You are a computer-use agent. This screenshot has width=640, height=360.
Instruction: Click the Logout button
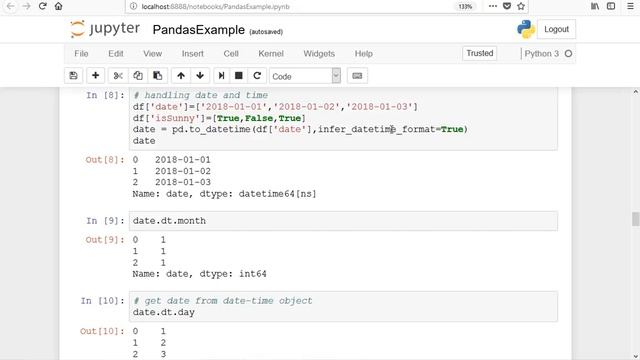pyautogui.click(x=556, y=29)
